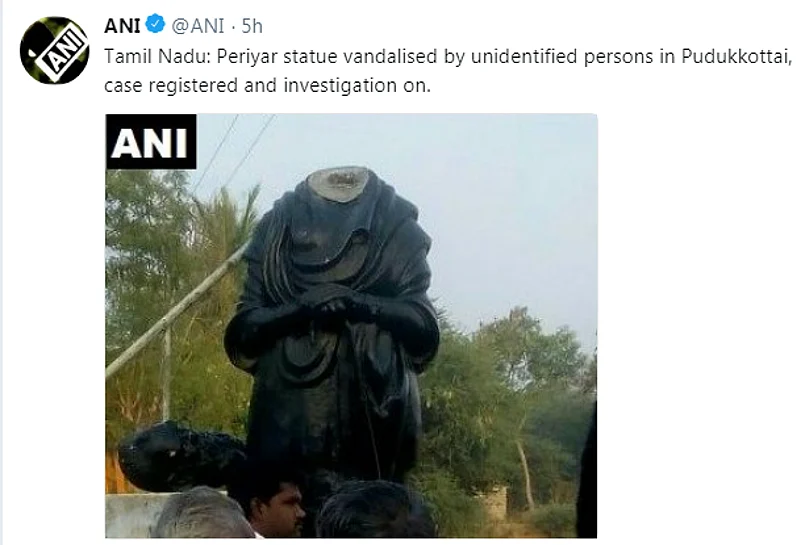The width and height of the screenshot is (801, 545).
Task: Click the ANI profile avatar
Action: pyautogui.click(x=54, y=51)
